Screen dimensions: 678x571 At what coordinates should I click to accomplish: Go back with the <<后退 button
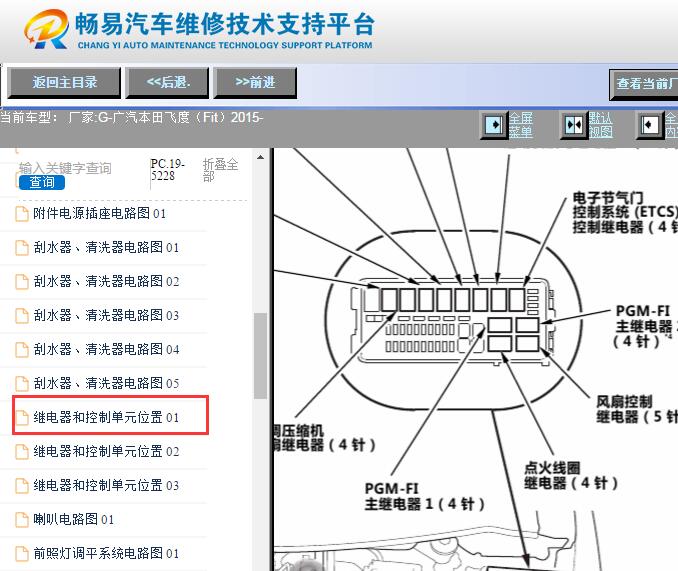tap(167, 82)
